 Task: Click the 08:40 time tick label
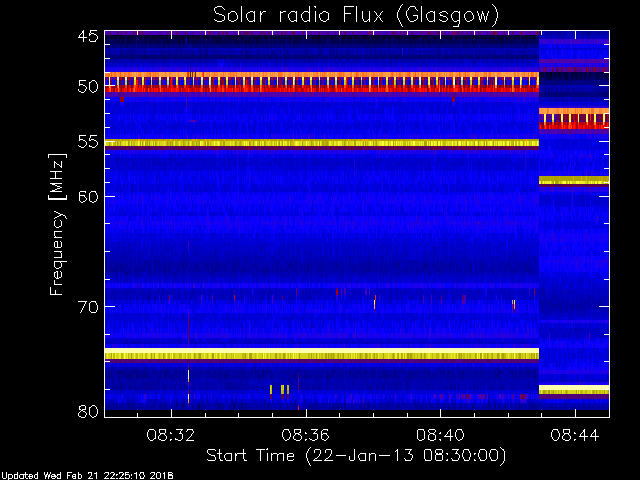click(440, 435)
